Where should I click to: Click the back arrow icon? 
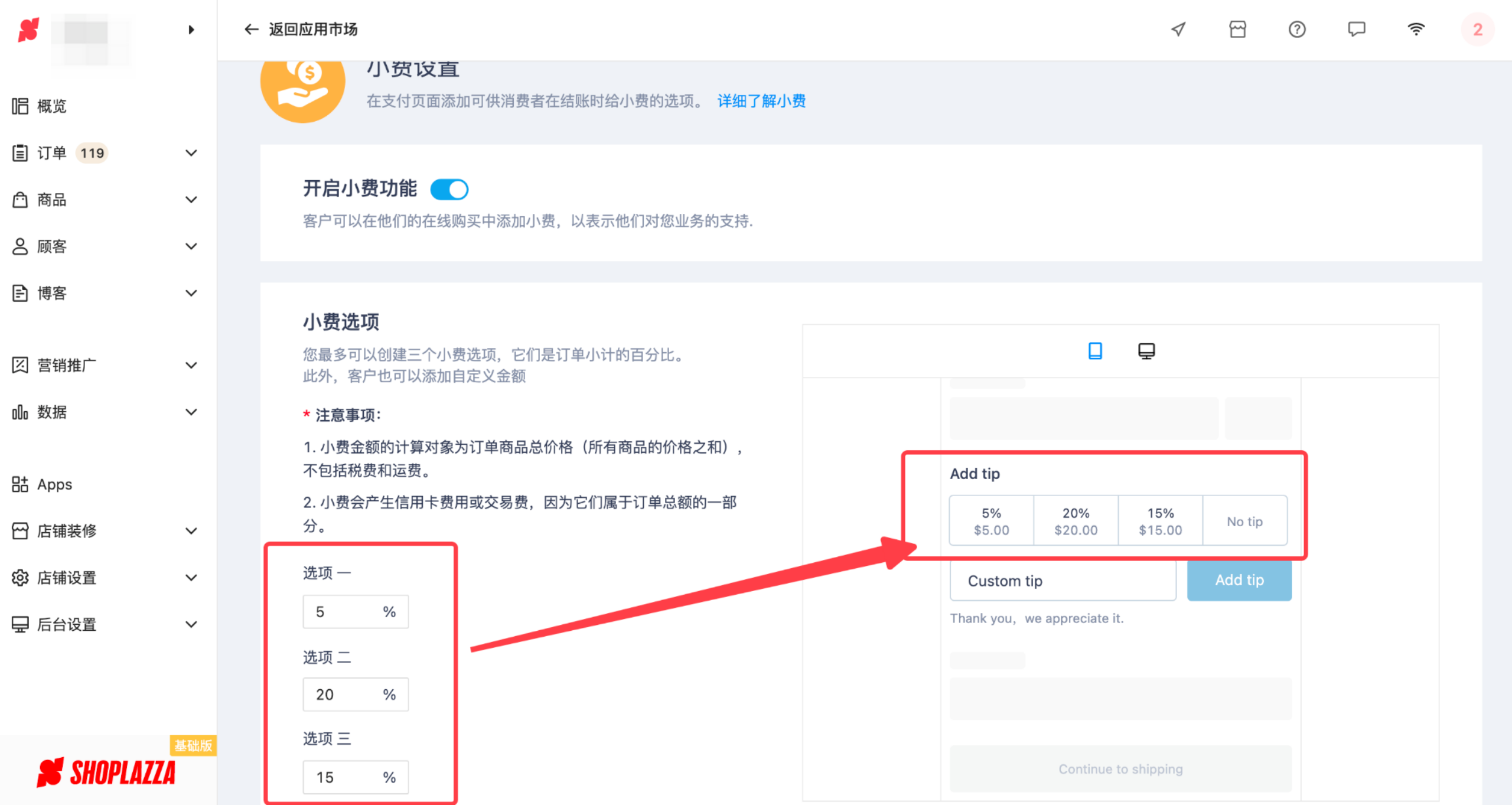[252, 30]
